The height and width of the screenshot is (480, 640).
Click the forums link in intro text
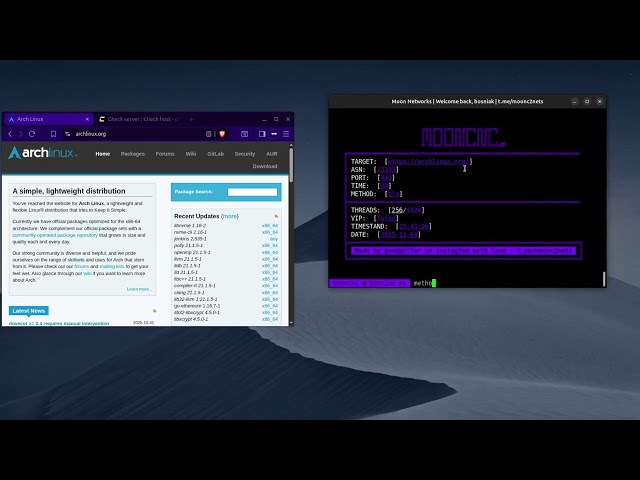[81, 267]
